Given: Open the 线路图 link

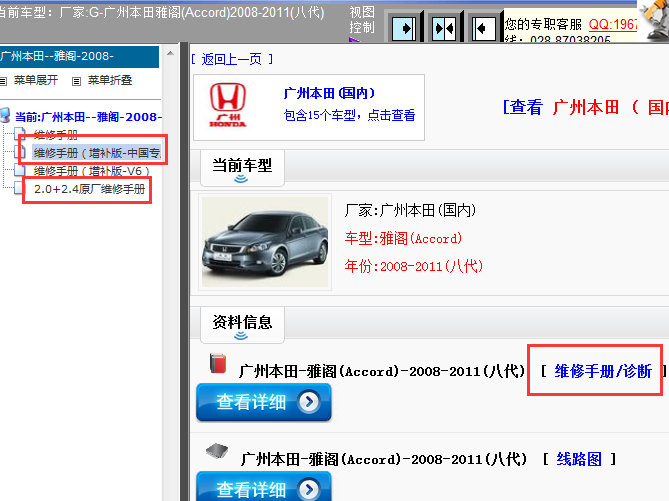Looking at the screenshot, I should tap(579, 459).
